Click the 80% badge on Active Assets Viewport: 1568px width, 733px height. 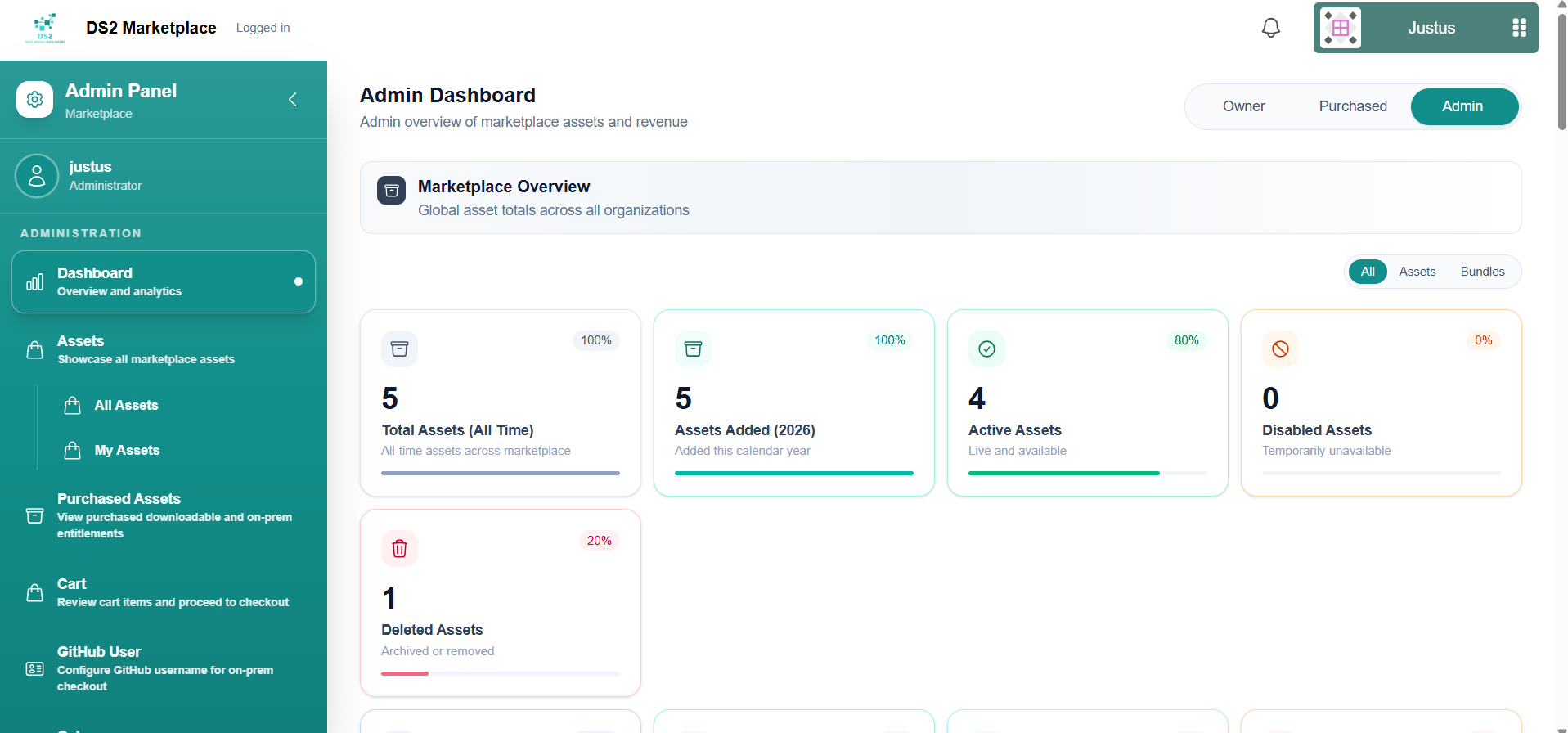[x=1186, y=340]
